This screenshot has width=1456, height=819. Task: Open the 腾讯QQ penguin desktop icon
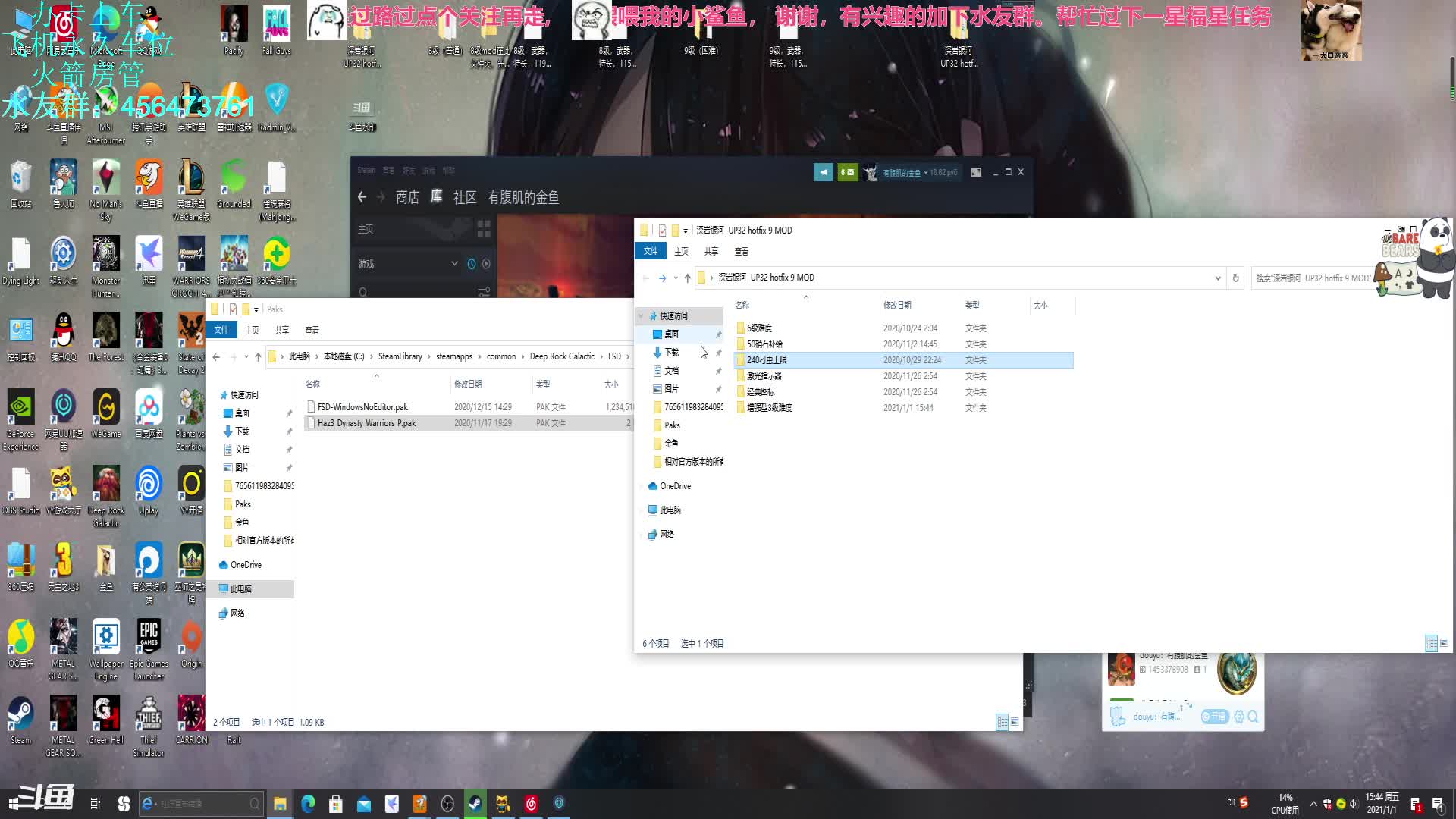(64, 337)
